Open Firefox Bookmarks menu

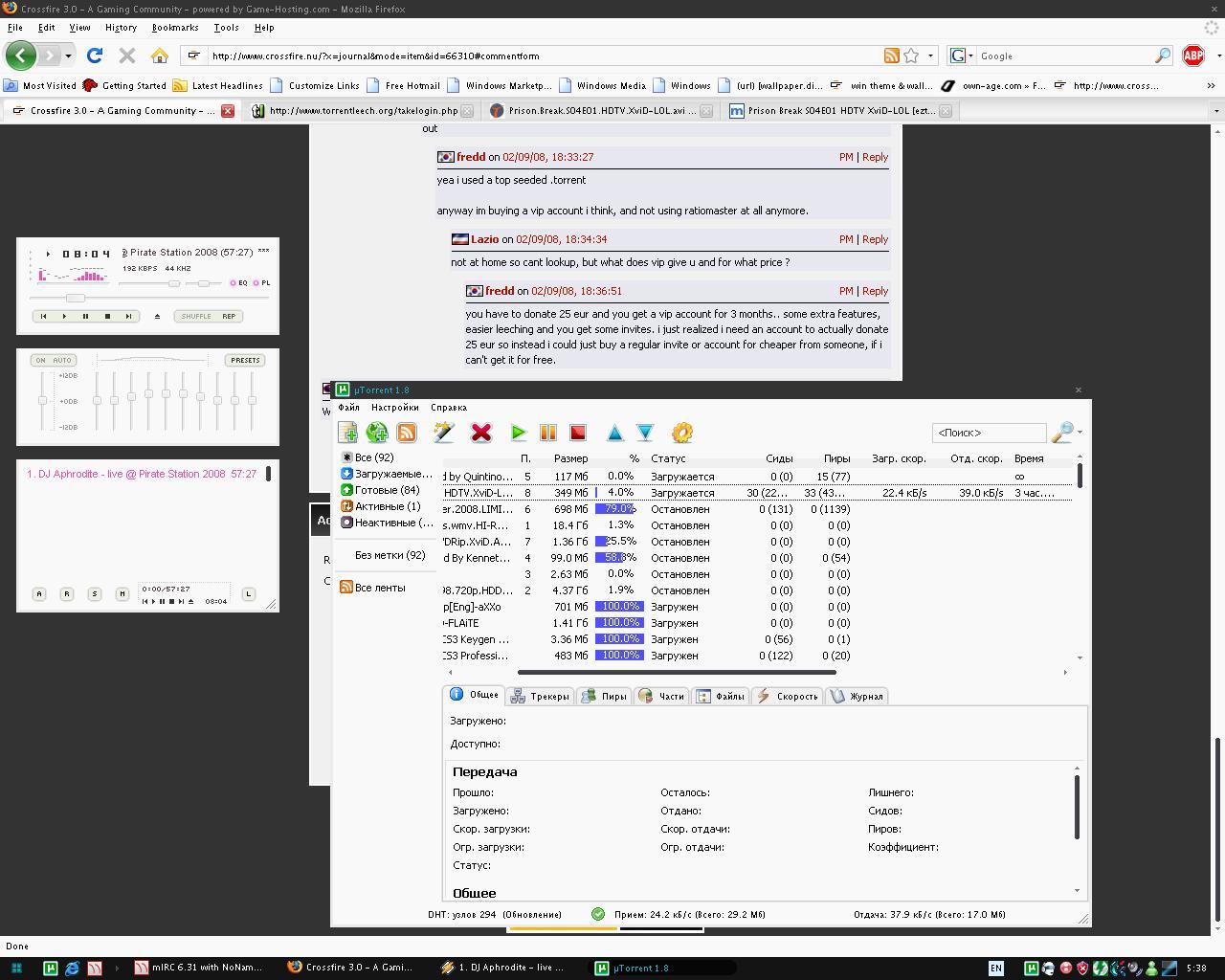click(175, 28)
